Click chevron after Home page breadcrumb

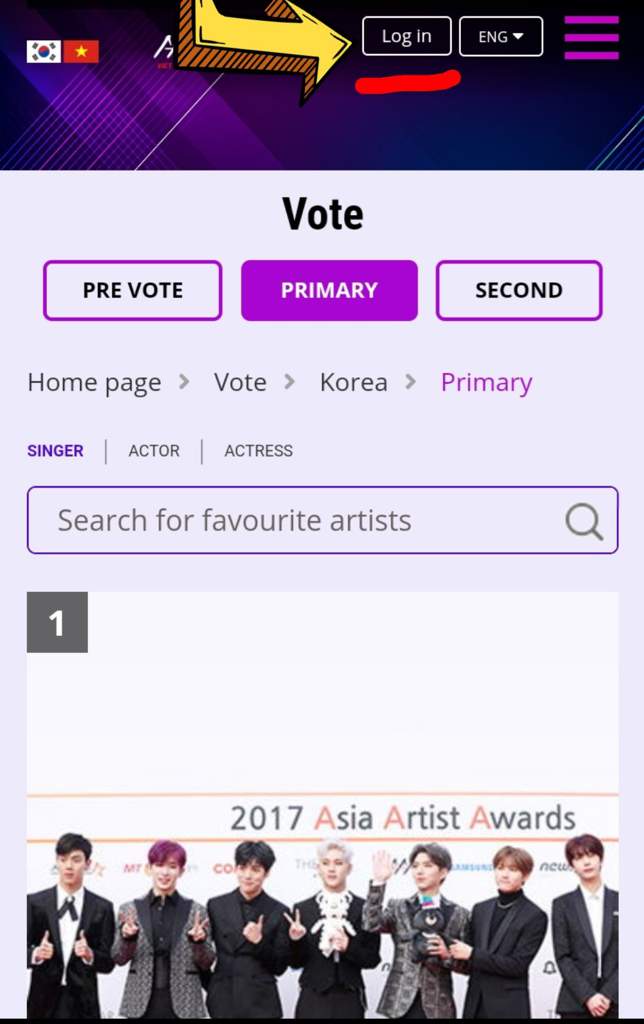tap(184, 381)
